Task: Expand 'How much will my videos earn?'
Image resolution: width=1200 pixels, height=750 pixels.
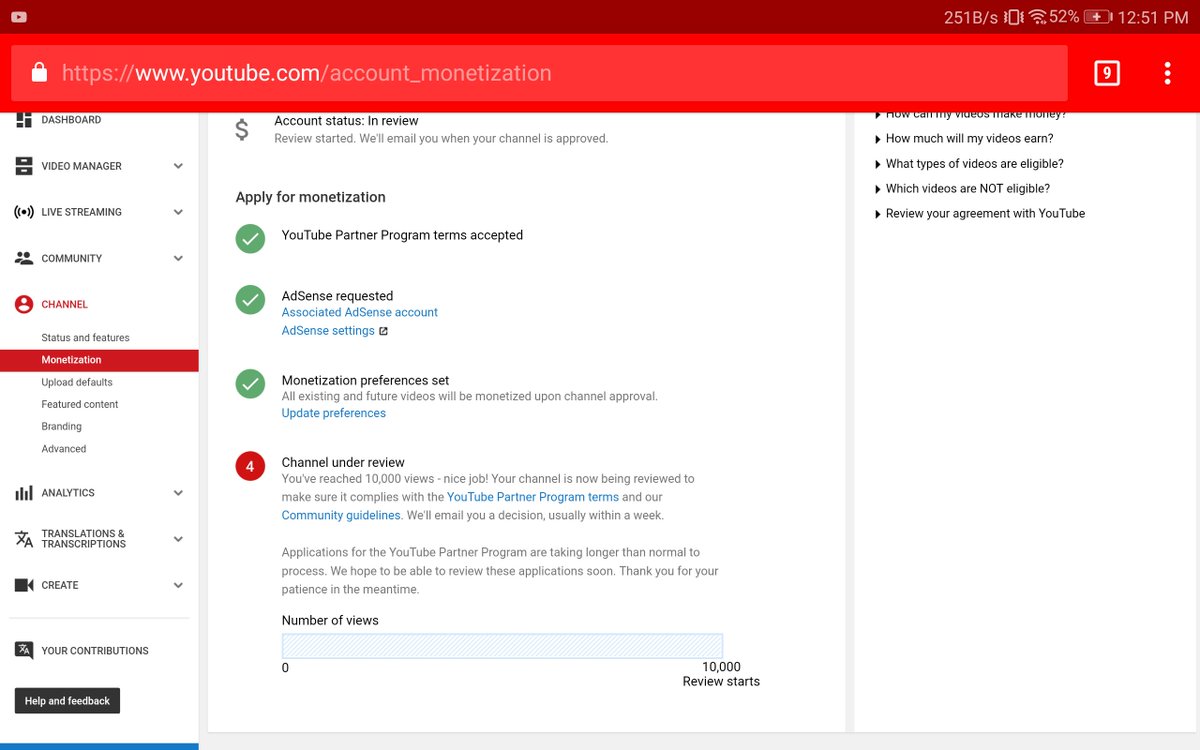Action: (965, 139)
